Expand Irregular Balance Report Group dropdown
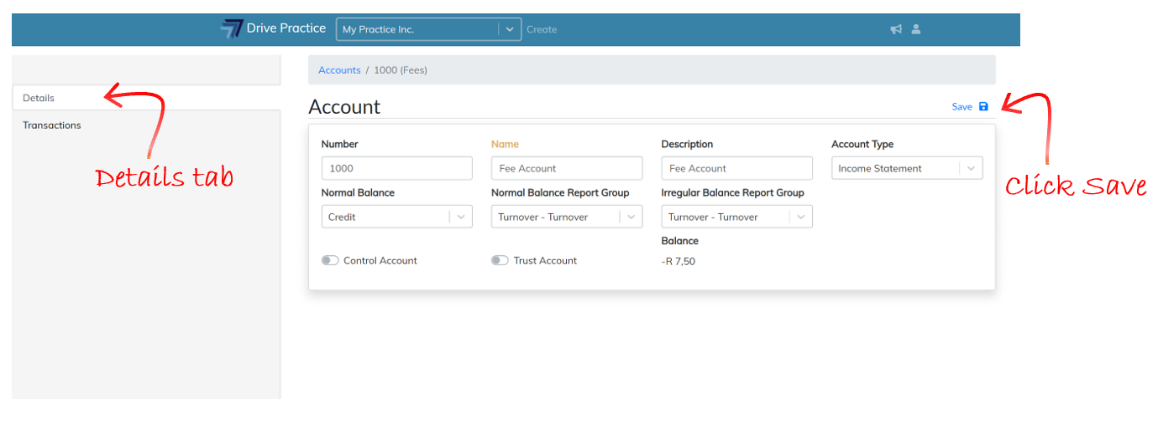 click(x=800, y=217)
